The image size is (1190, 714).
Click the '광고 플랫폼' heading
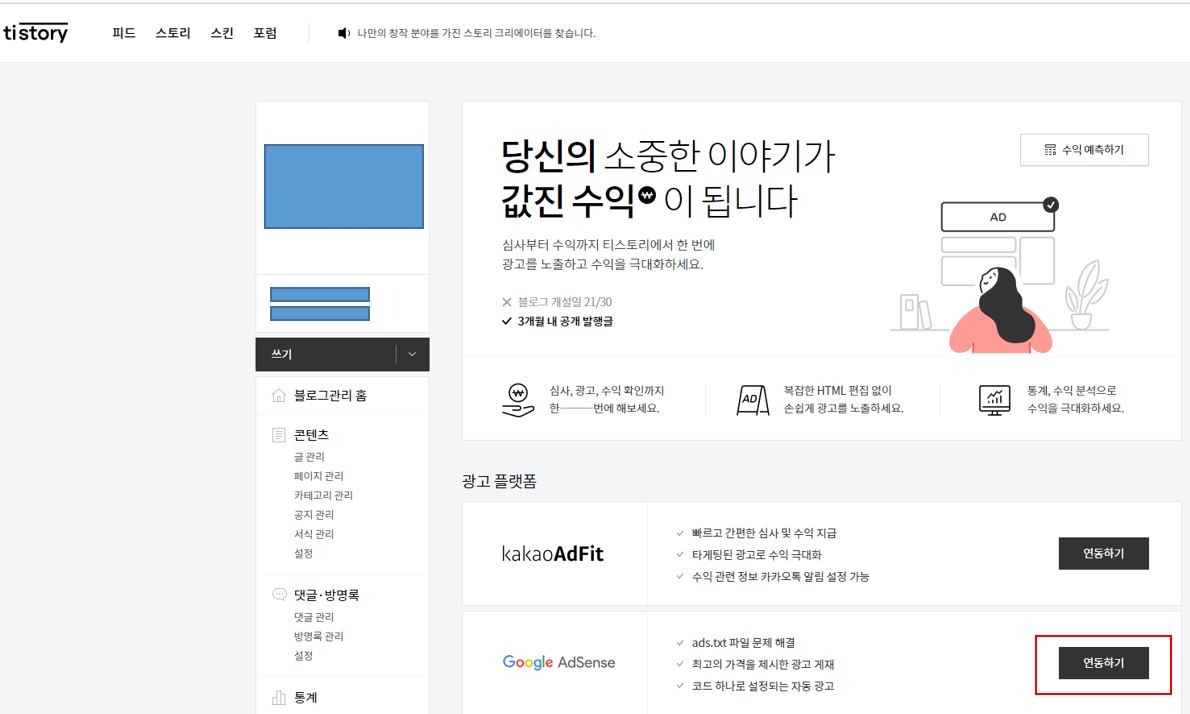click(x=499, y=481)
